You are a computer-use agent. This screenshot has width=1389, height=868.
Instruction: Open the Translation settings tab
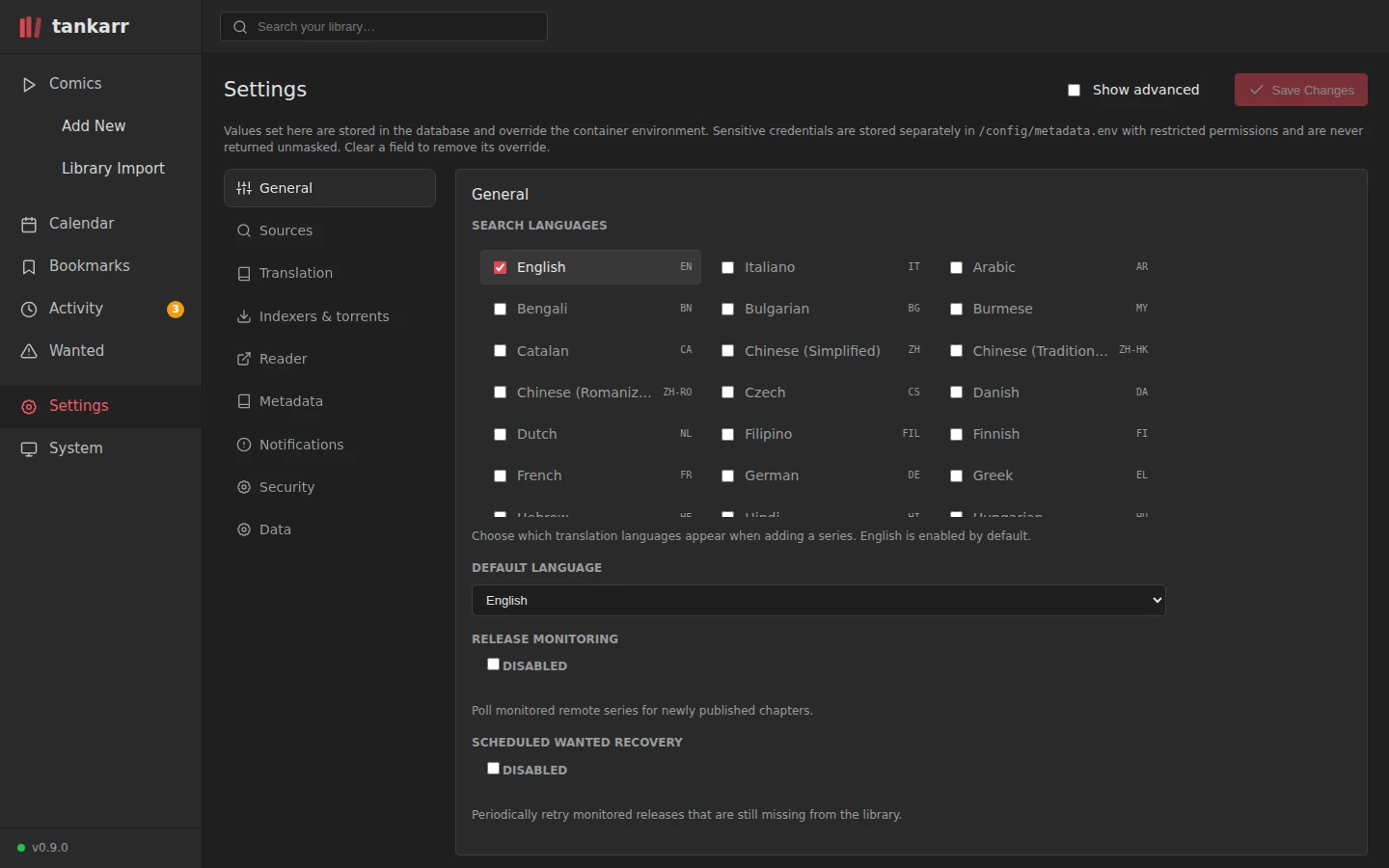[x=330, y=274]
